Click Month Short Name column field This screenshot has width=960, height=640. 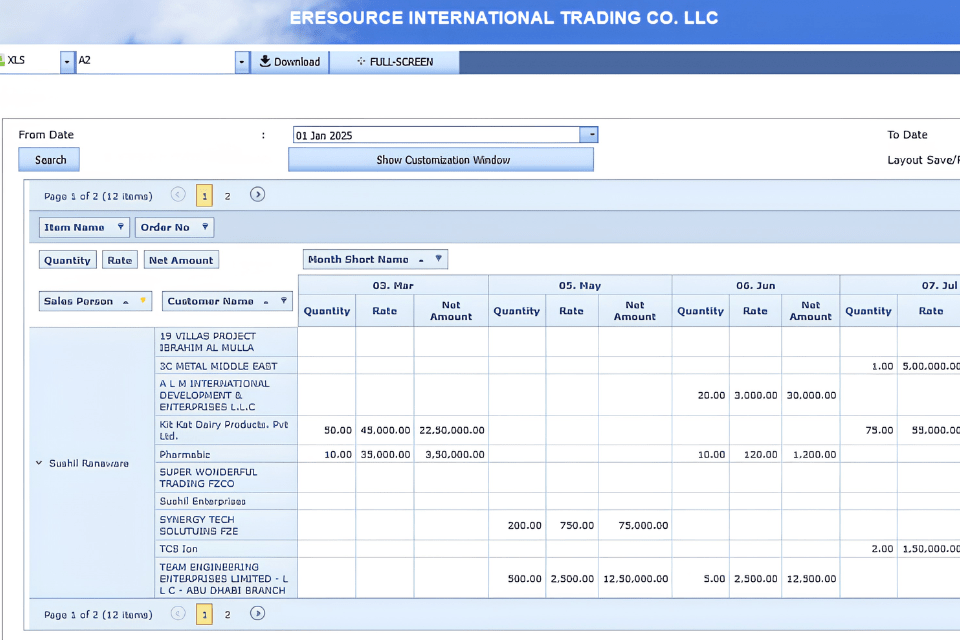(x=375, y=259)
